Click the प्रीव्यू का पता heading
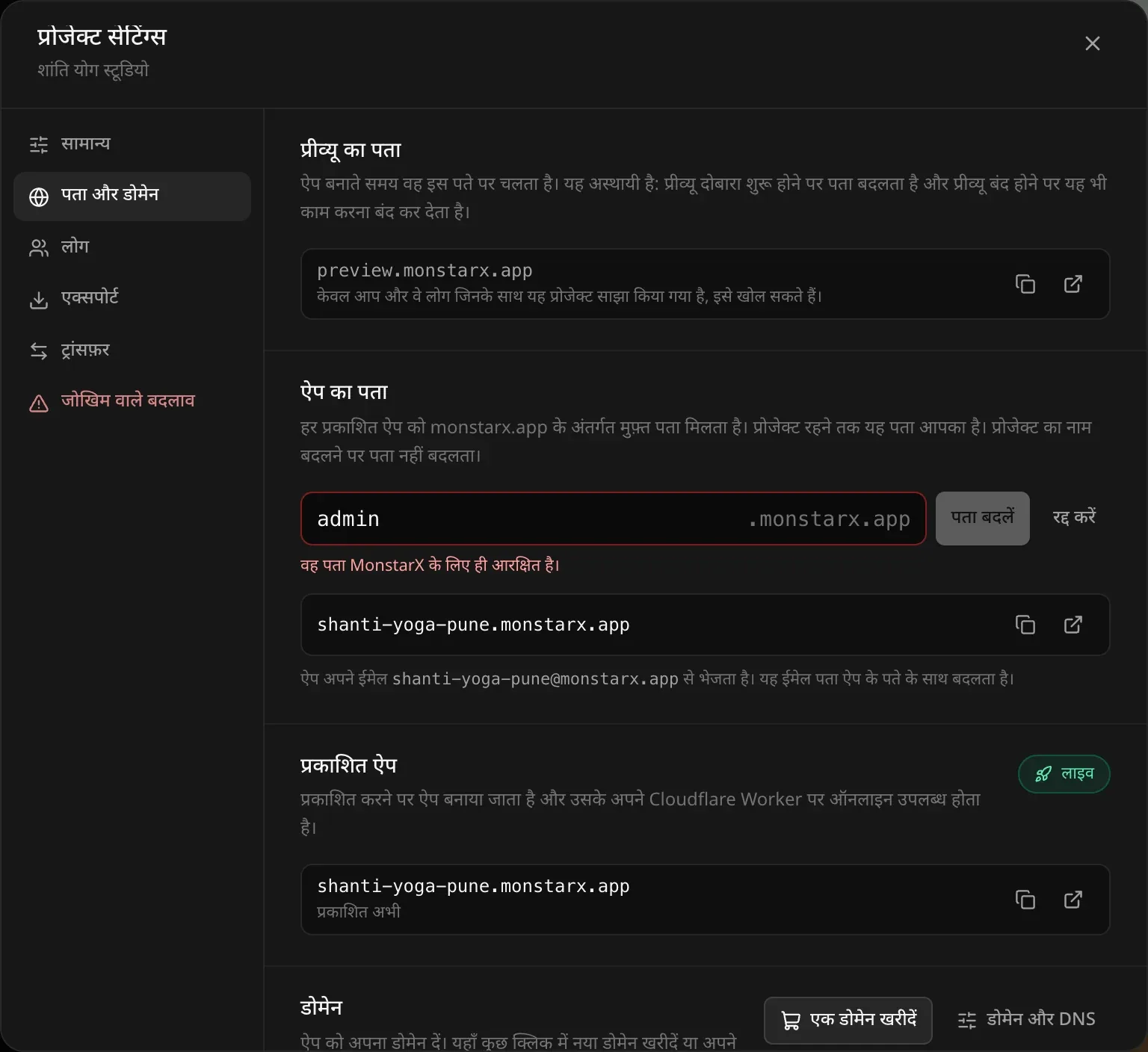Image resolution: width=1148 pixels, height=1052 pixels. (351, 150)
